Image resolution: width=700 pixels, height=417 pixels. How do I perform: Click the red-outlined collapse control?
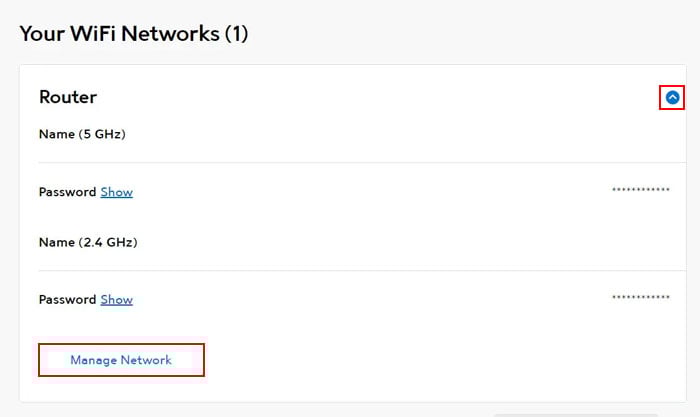click(x=672, y=97)
